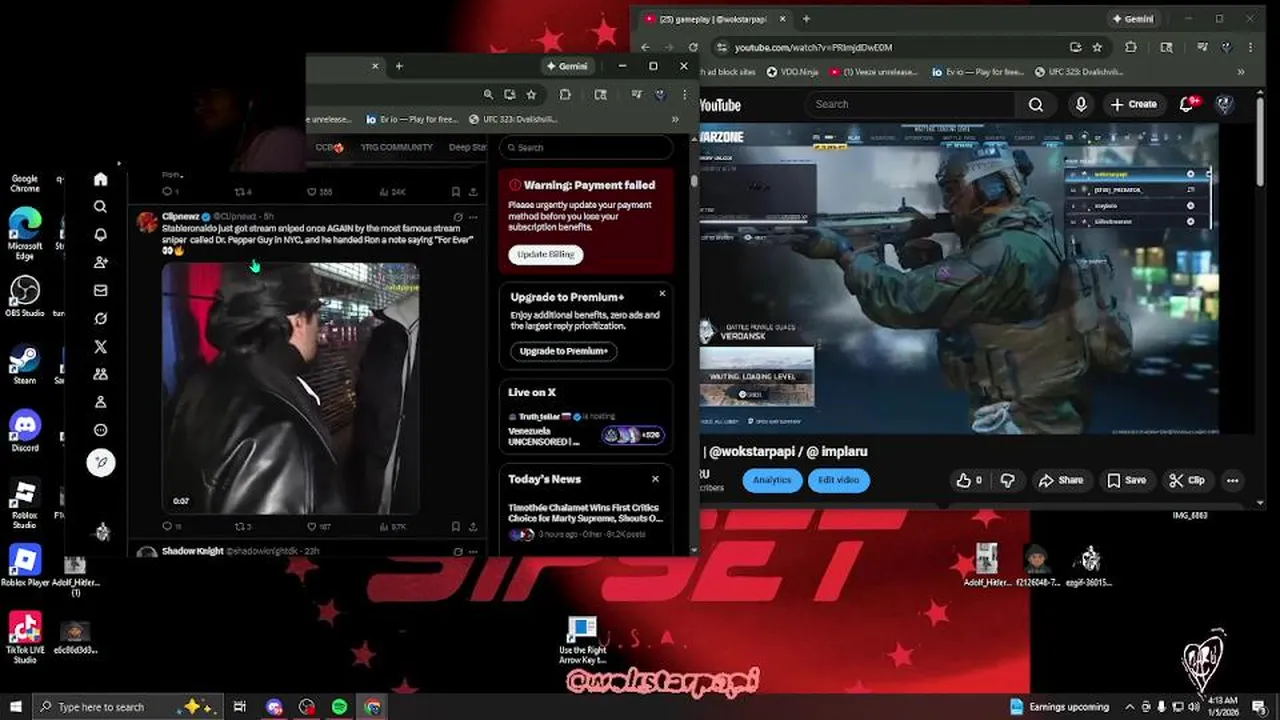Launch the Steam desktop shortcut
Image resolution: width=1280 pixels, height=720 pixels.
pyautogui.click(x=24, y=365)
